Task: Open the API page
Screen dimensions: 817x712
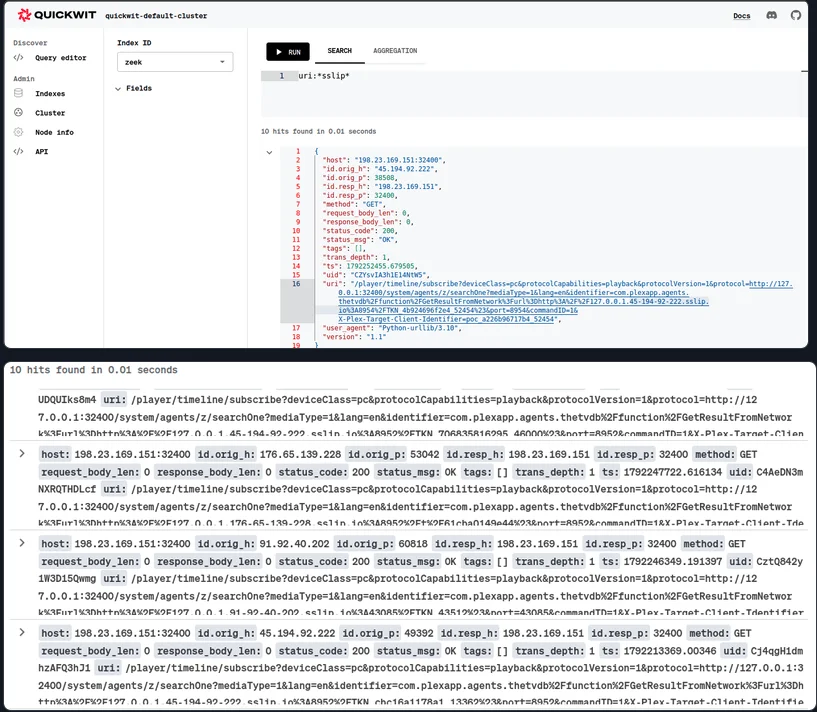Action: [x=41, y=152]
